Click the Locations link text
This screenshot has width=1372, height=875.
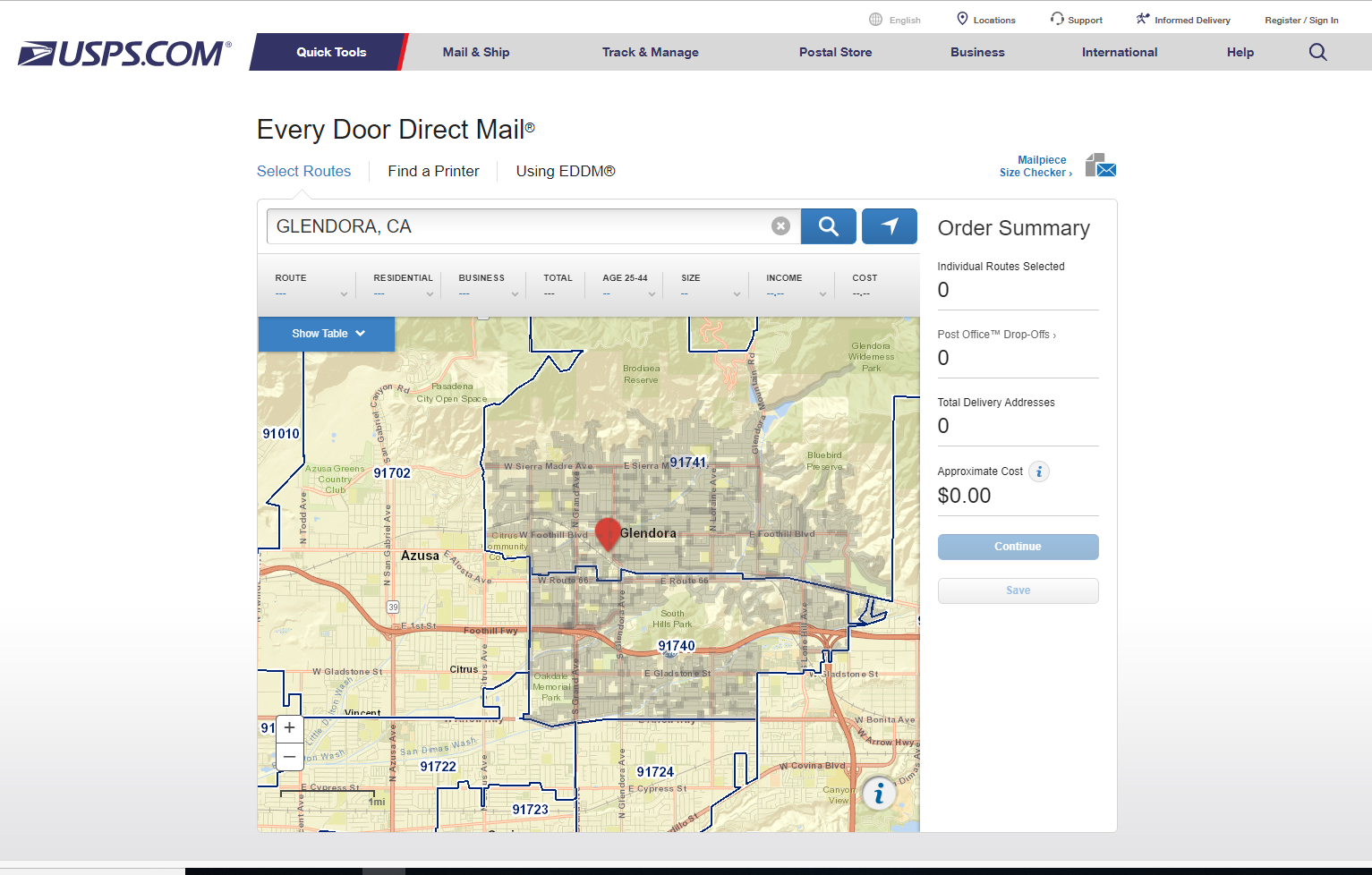[x=994, y=20]
